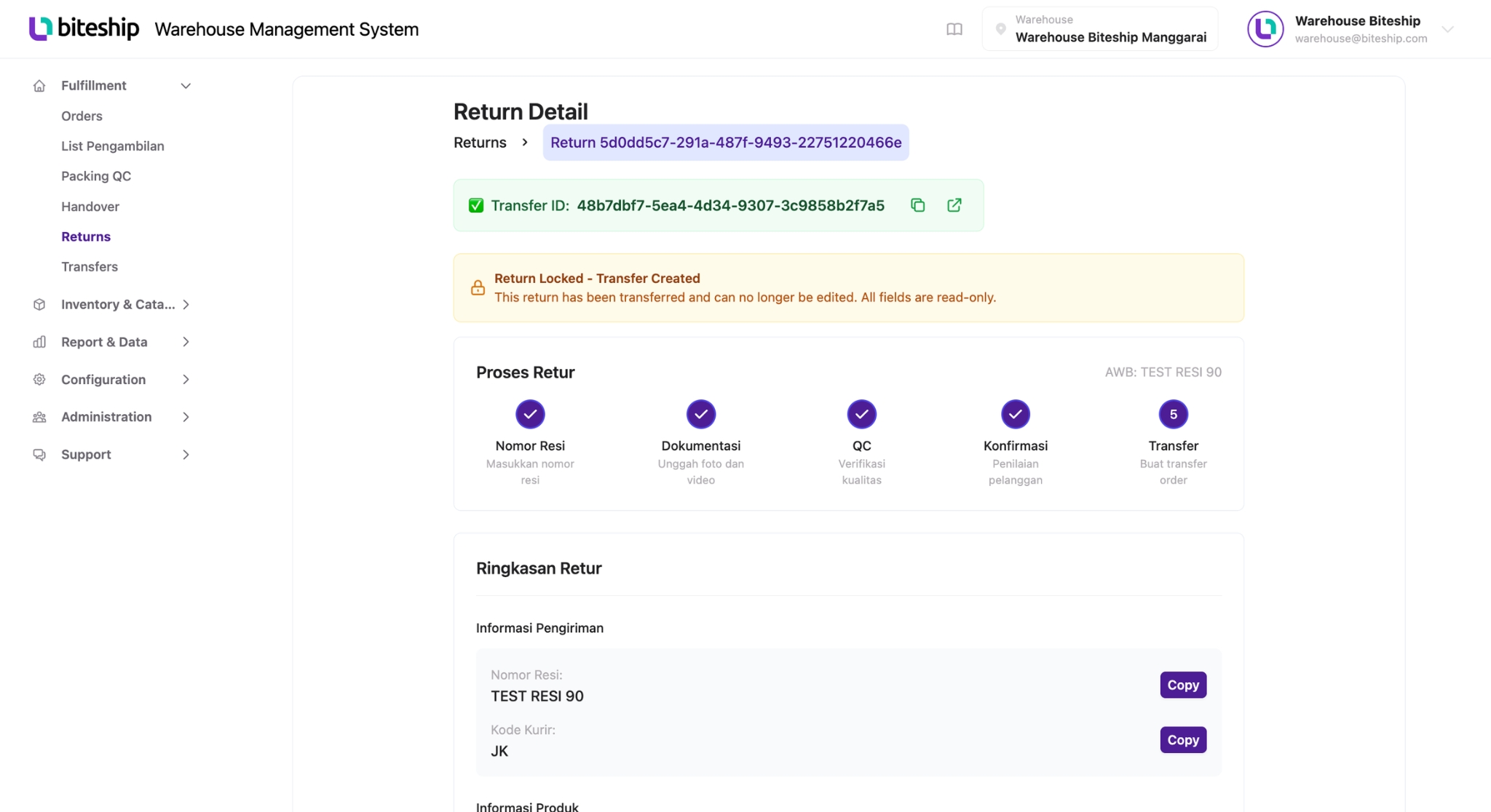Viewport: 1491px width, 812px height.
Task: Expand the Support chevron
Action: click(186, 455)
